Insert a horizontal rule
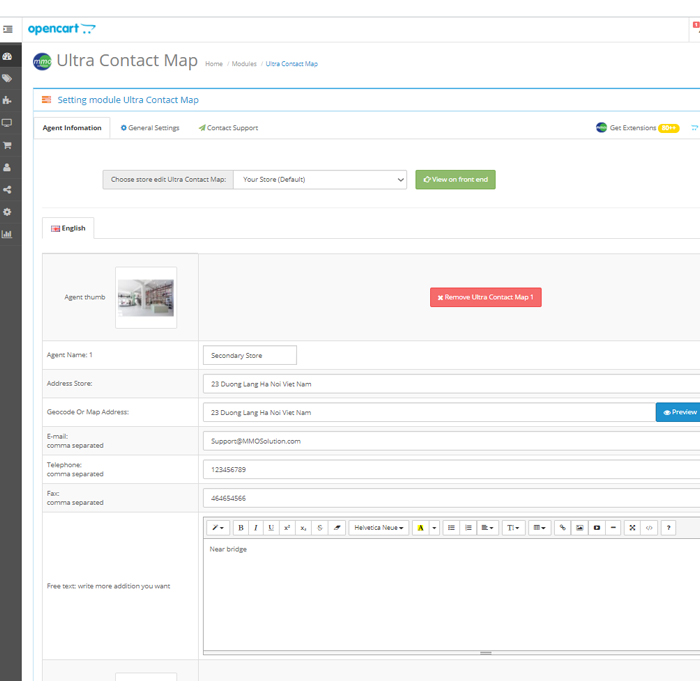 coord(613,528)
